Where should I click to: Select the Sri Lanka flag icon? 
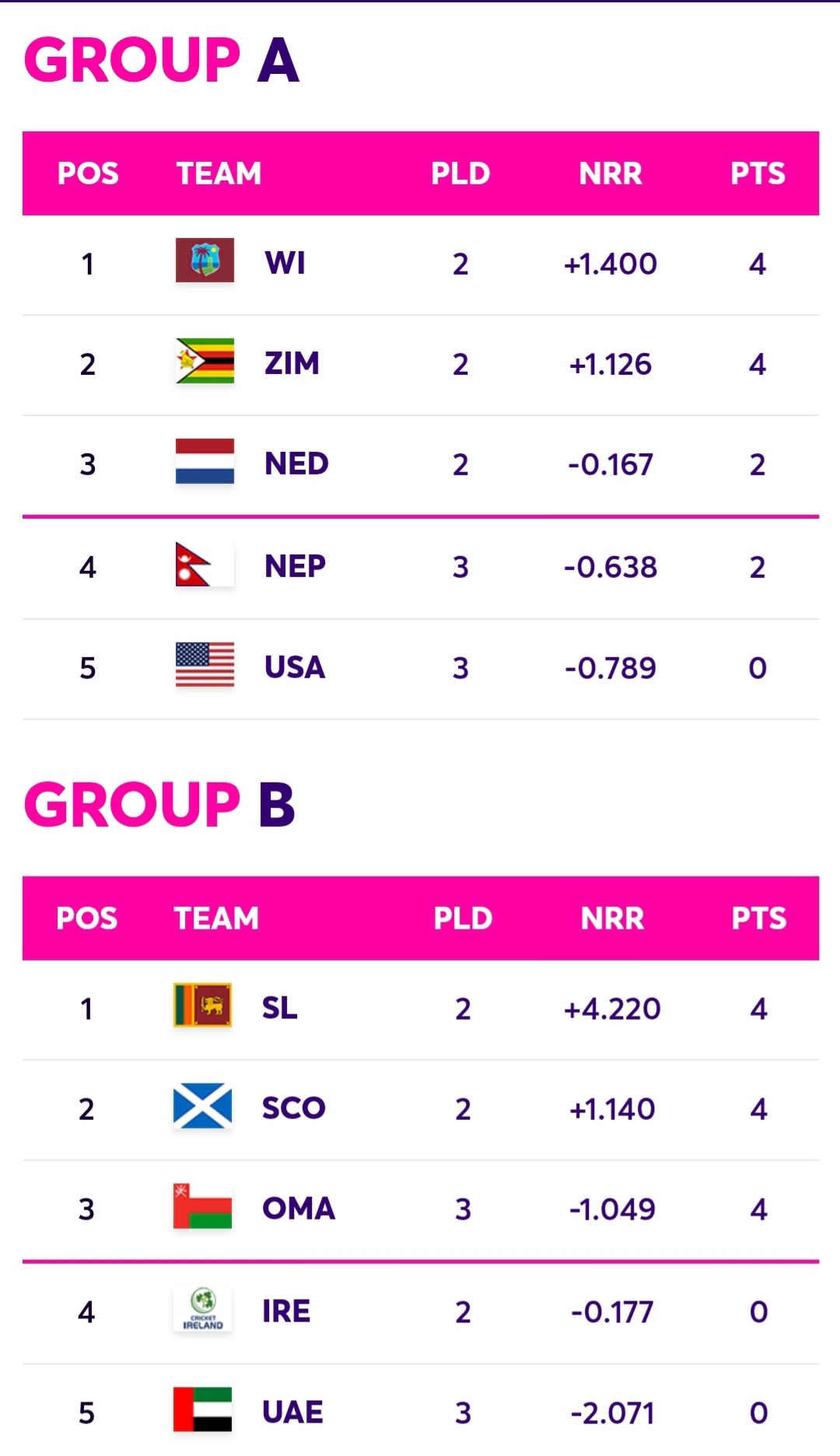coord(202,1005)
